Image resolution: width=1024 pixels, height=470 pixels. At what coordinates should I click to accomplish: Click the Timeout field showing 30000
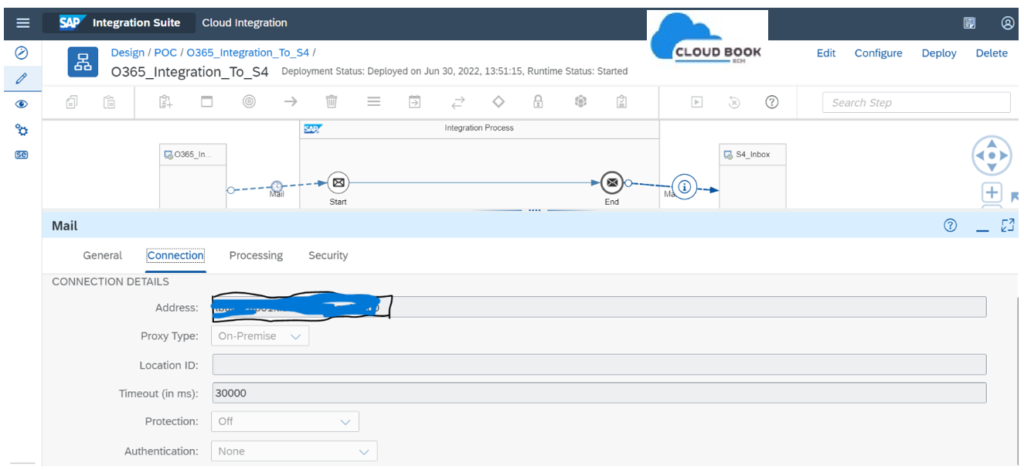(x=599, y=394)
